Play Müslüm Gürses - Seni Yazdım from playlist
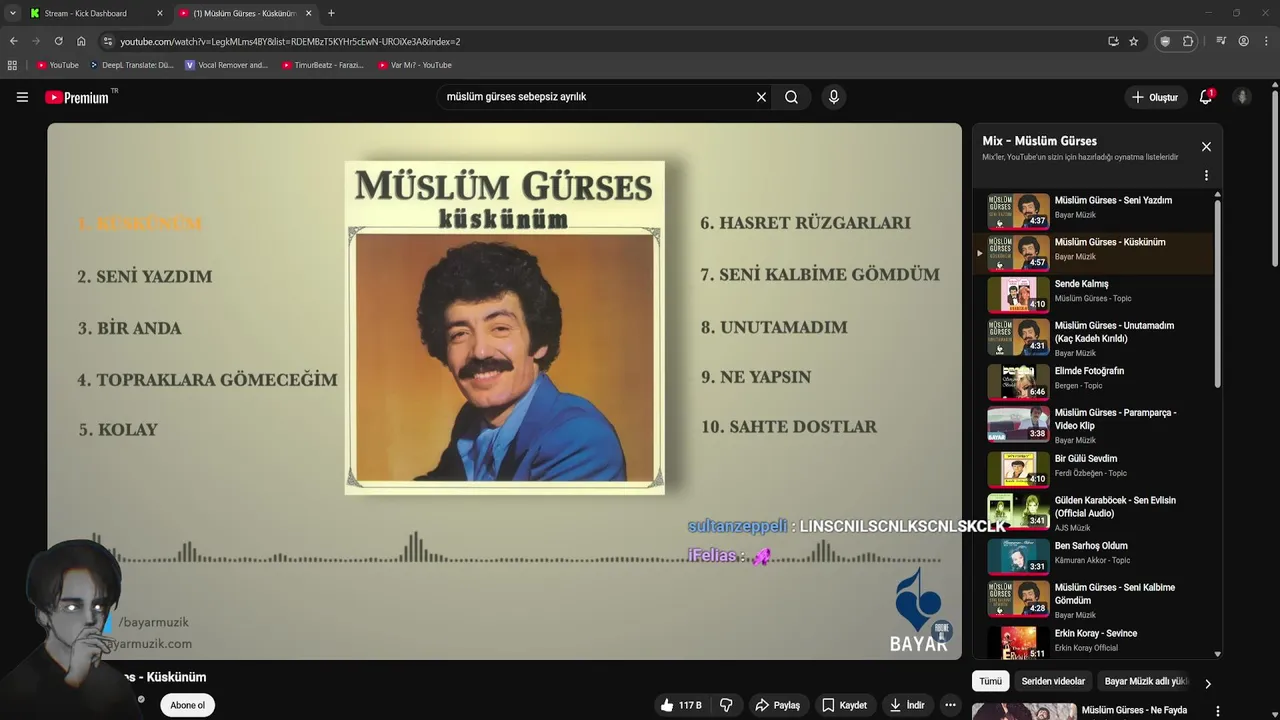 coord(1094,210)
